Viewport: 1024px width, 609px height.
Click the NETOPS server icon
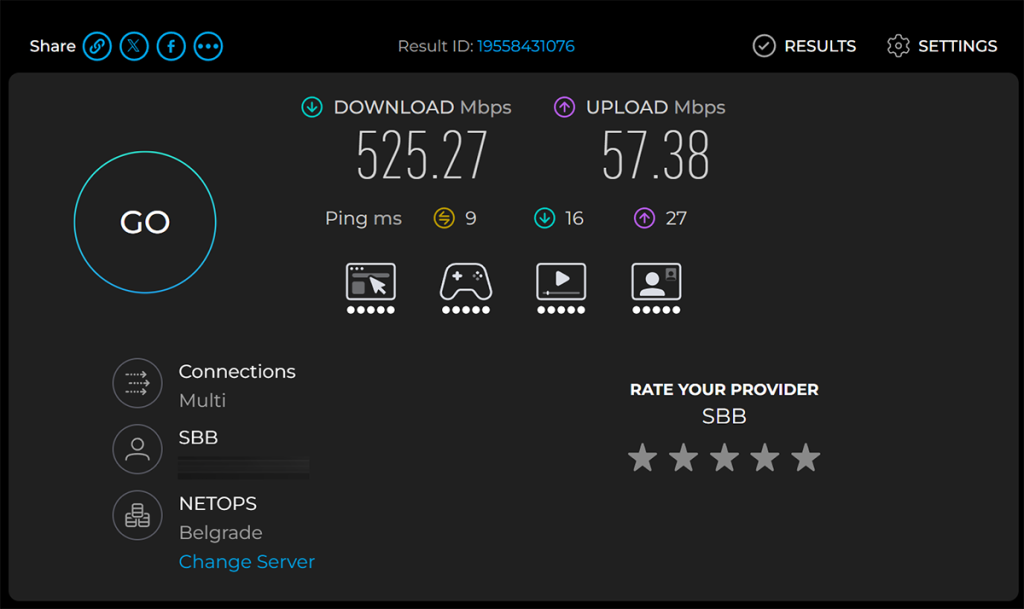(x=137, y=515)
